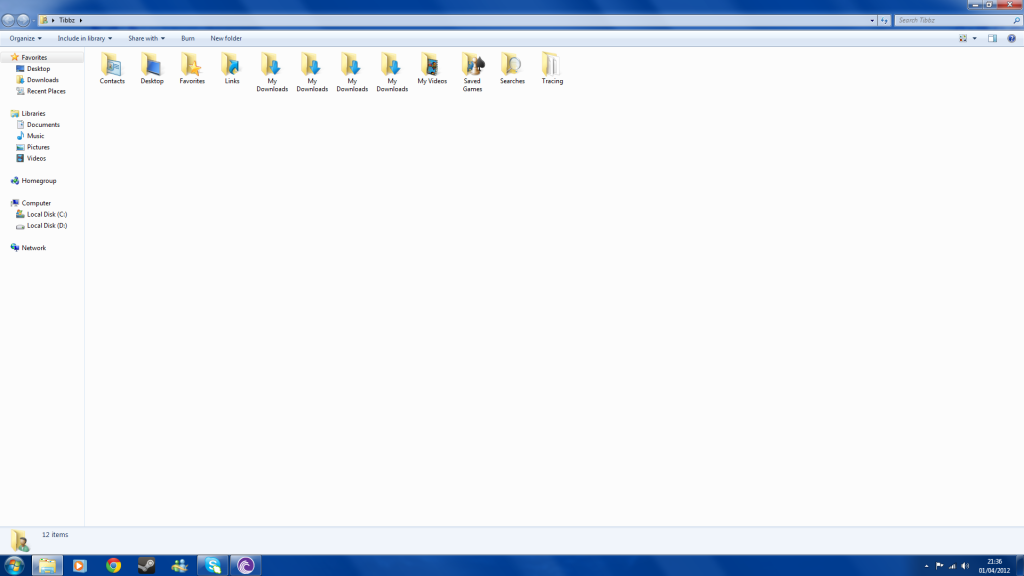Select Favorites in navigation pane
The width and height of the screenshot is (1024, 576).
tap(34, 57)
